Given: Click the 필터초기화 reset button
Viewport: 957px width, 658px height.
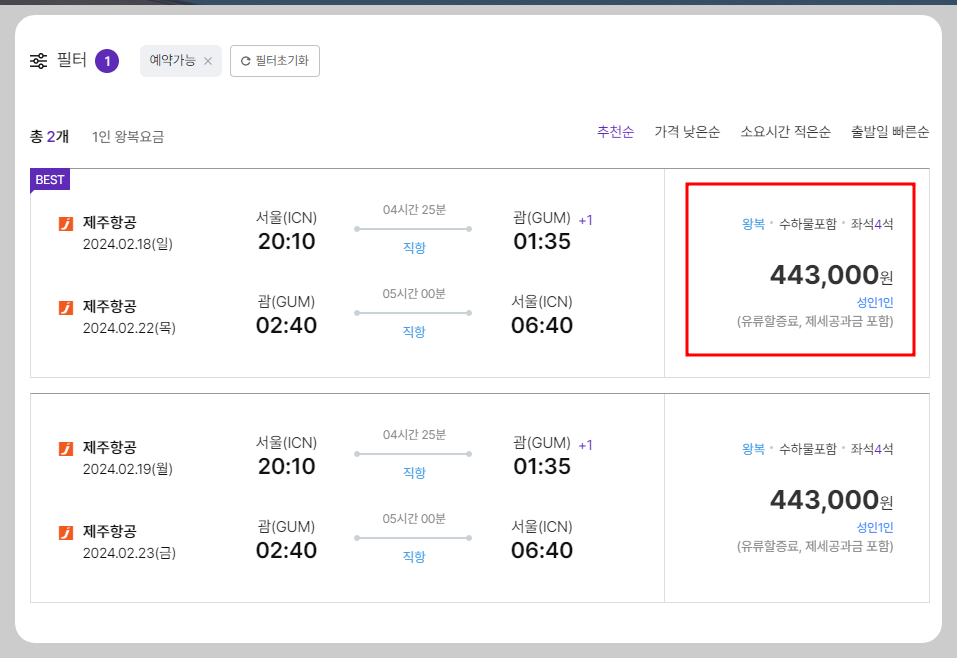Looking at the screenshot, I should 274,60.
